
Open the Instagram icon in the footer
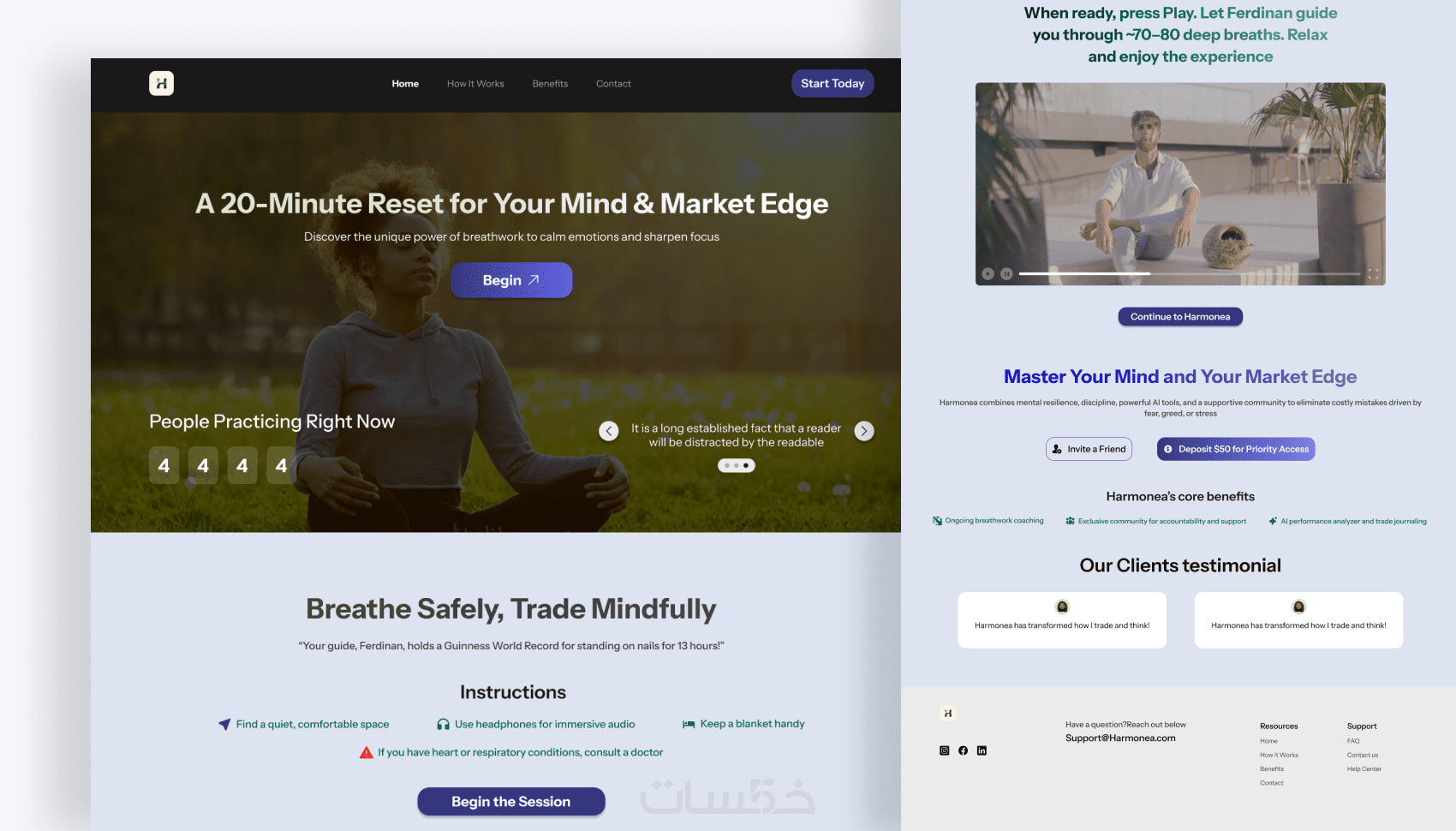point(944,750)
